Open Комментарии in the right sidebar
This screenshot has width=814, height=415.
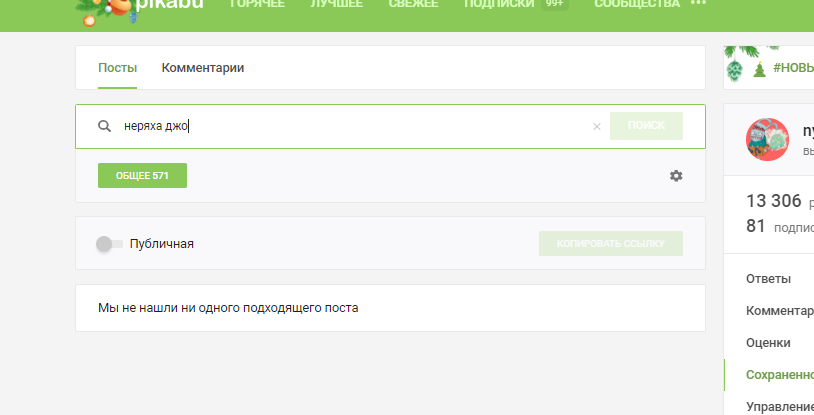780,311
